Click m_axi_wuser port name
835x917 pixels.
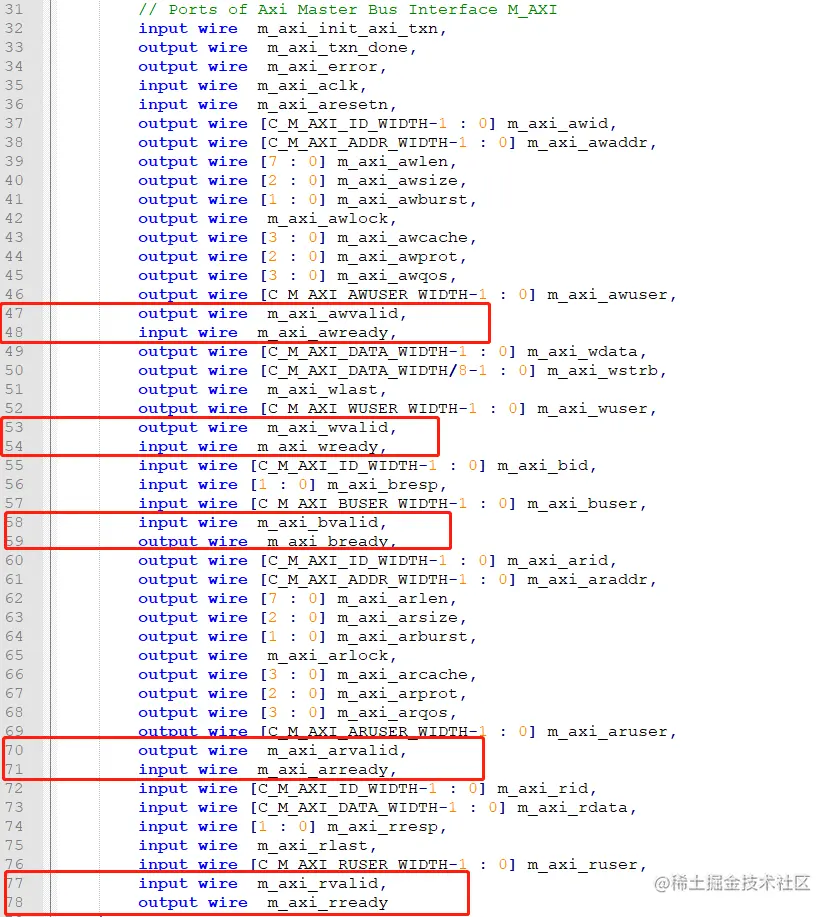(592, 409)
